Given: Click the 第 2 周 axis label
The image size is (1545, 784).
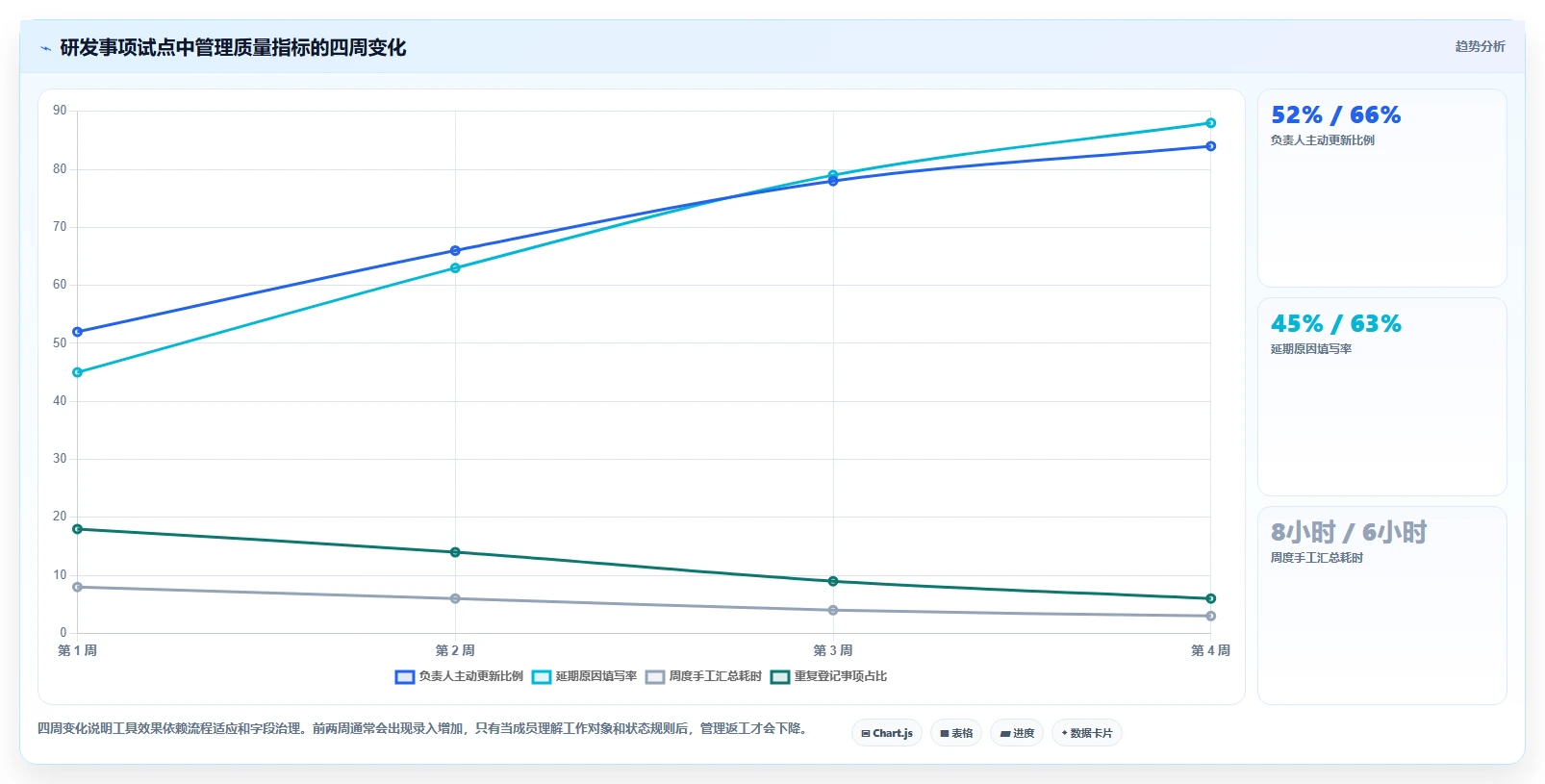Looking at the screenshot, I should 455,650.
